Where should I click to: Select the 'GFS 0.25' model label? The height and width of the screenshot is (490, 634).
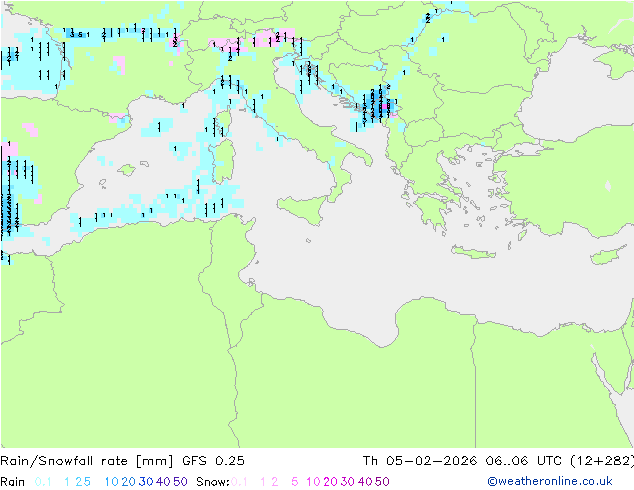pyautogui.click(x=213, y=461)
